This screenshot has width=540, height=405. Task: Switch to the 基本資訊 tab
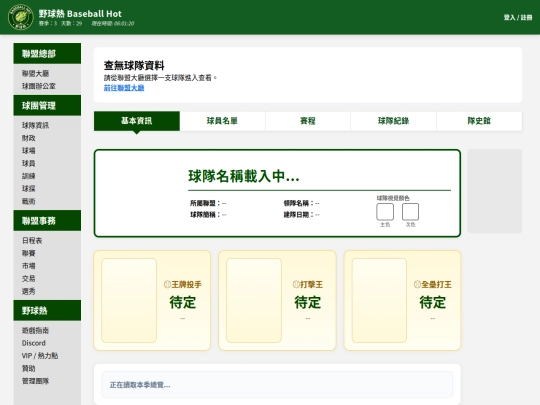click(137, 121)
